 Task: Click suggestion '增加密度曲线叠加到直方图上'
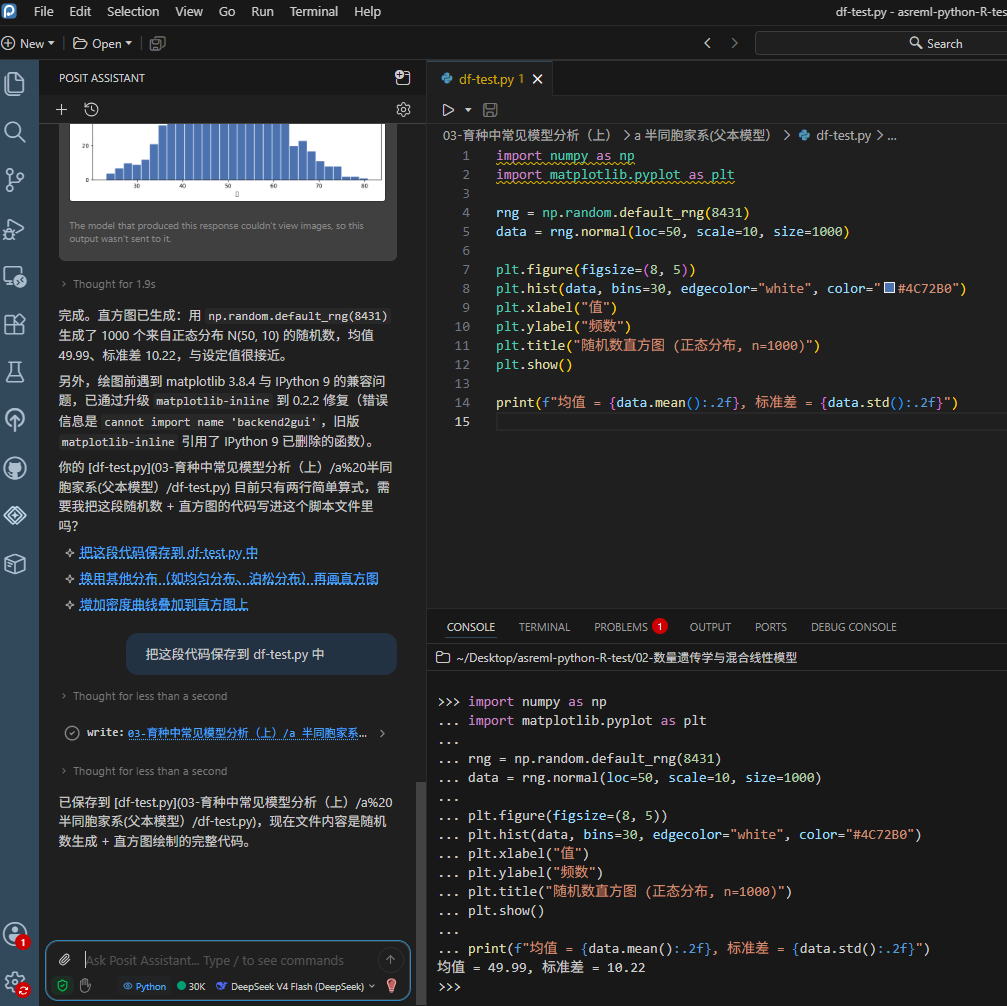click(164, 604)
